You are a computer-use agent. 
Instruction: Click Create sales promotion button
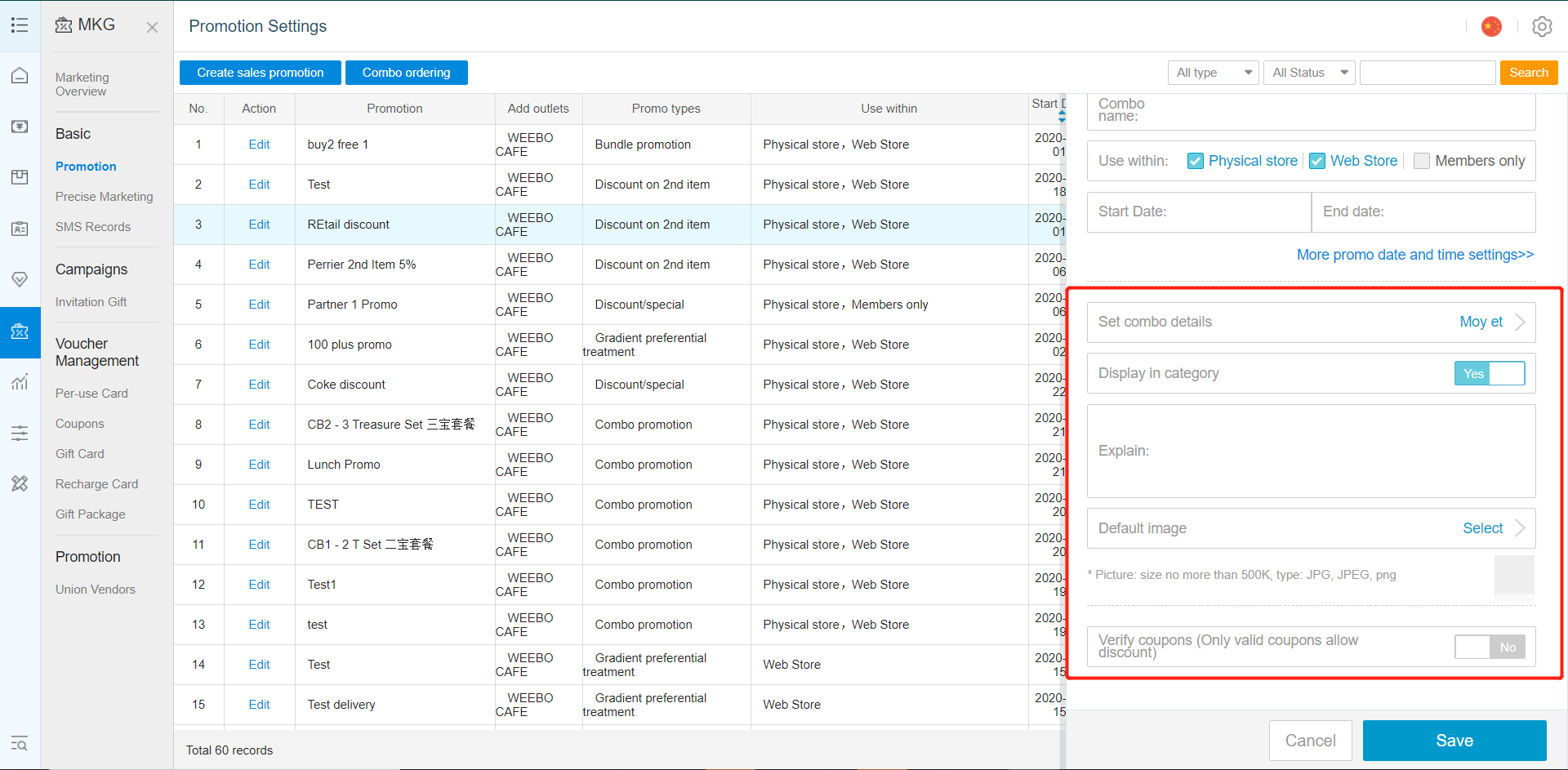[260, 73]
